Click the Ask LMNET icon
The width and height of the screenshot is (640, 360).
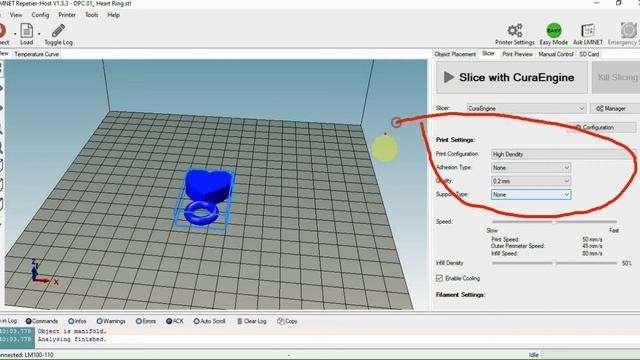point(587,31)
